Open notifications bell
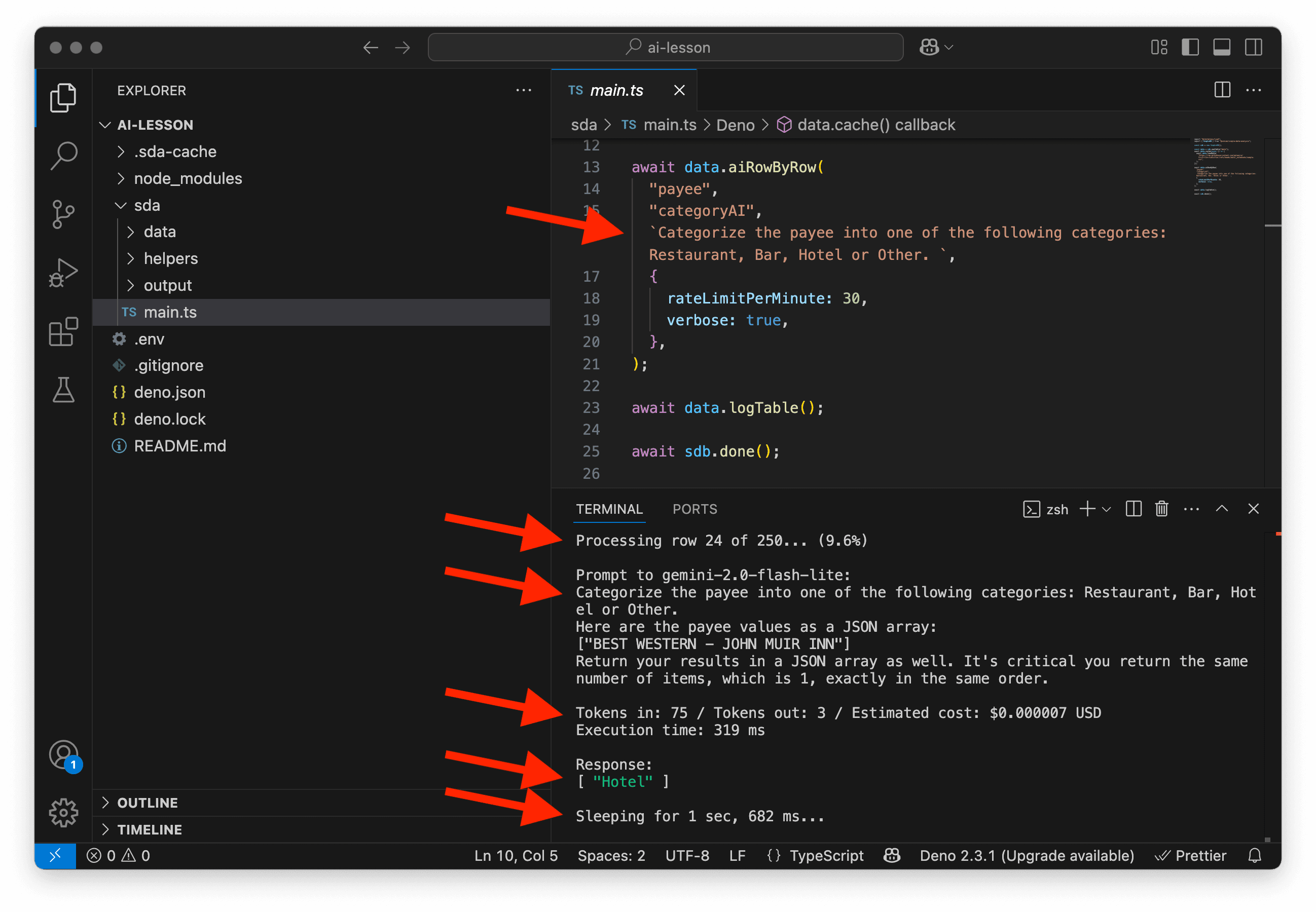Image resolution: width=1316 pixels, height=912 pixels. tap(1254, 855)
